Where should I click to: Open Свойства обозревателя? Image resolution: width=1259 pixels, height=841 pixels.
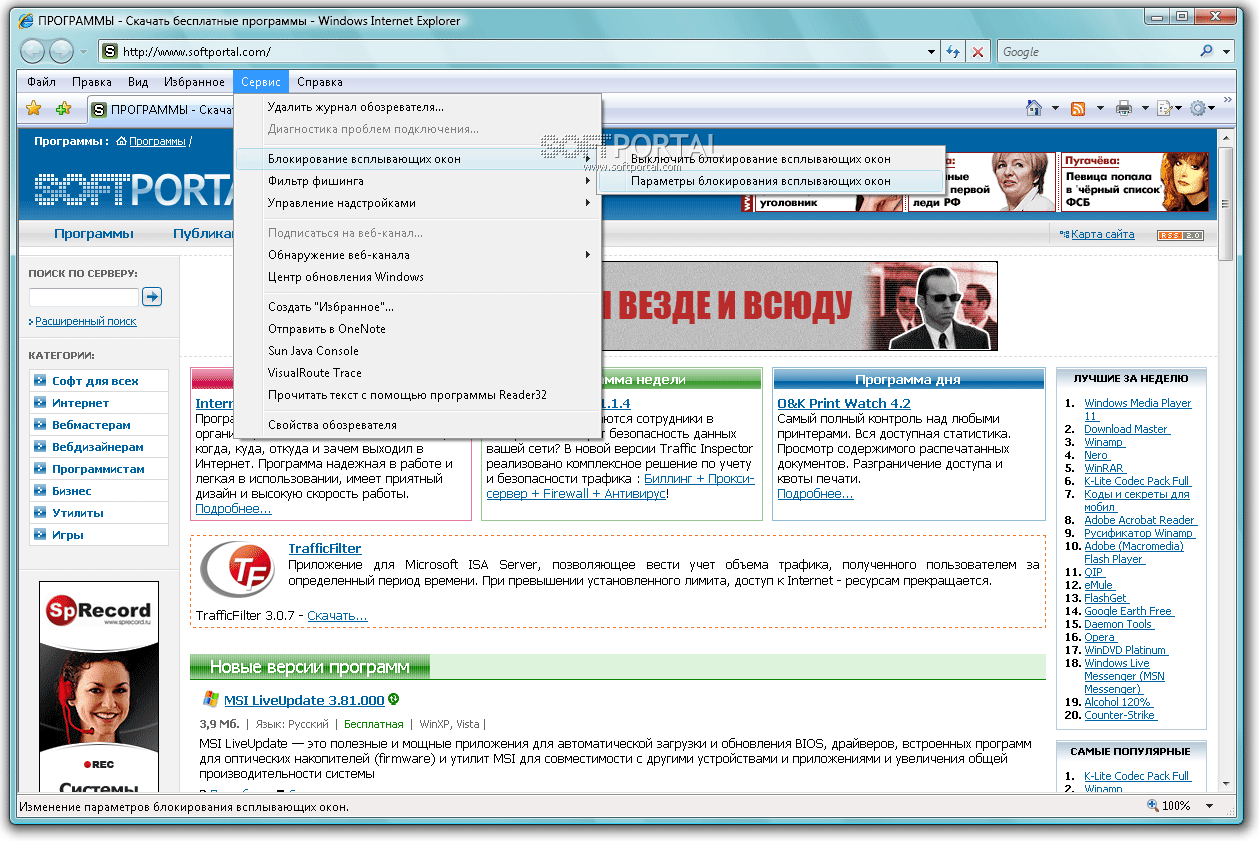(418, 425)
